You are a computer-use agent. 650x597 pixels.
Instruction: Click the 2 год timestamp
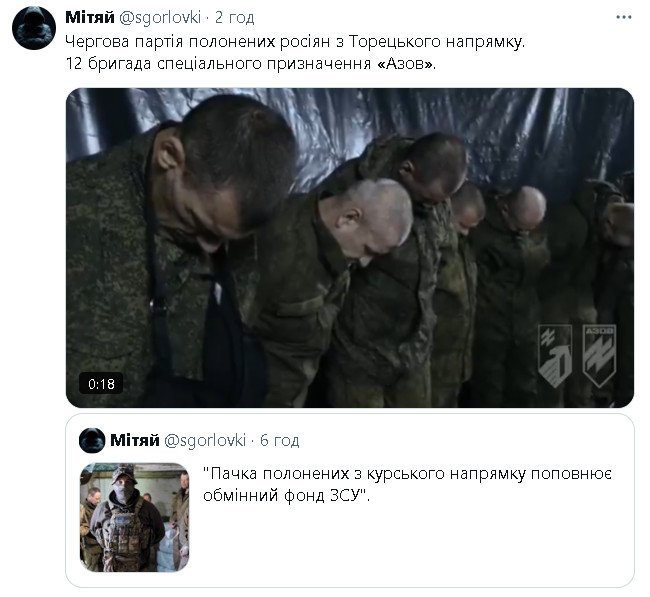coord(235,17)
